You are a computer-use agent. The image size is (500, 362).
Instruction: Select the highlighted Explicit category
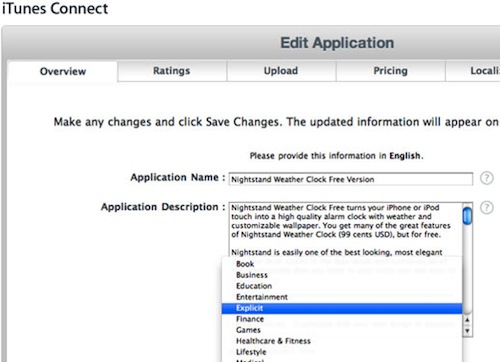[342, 308]
